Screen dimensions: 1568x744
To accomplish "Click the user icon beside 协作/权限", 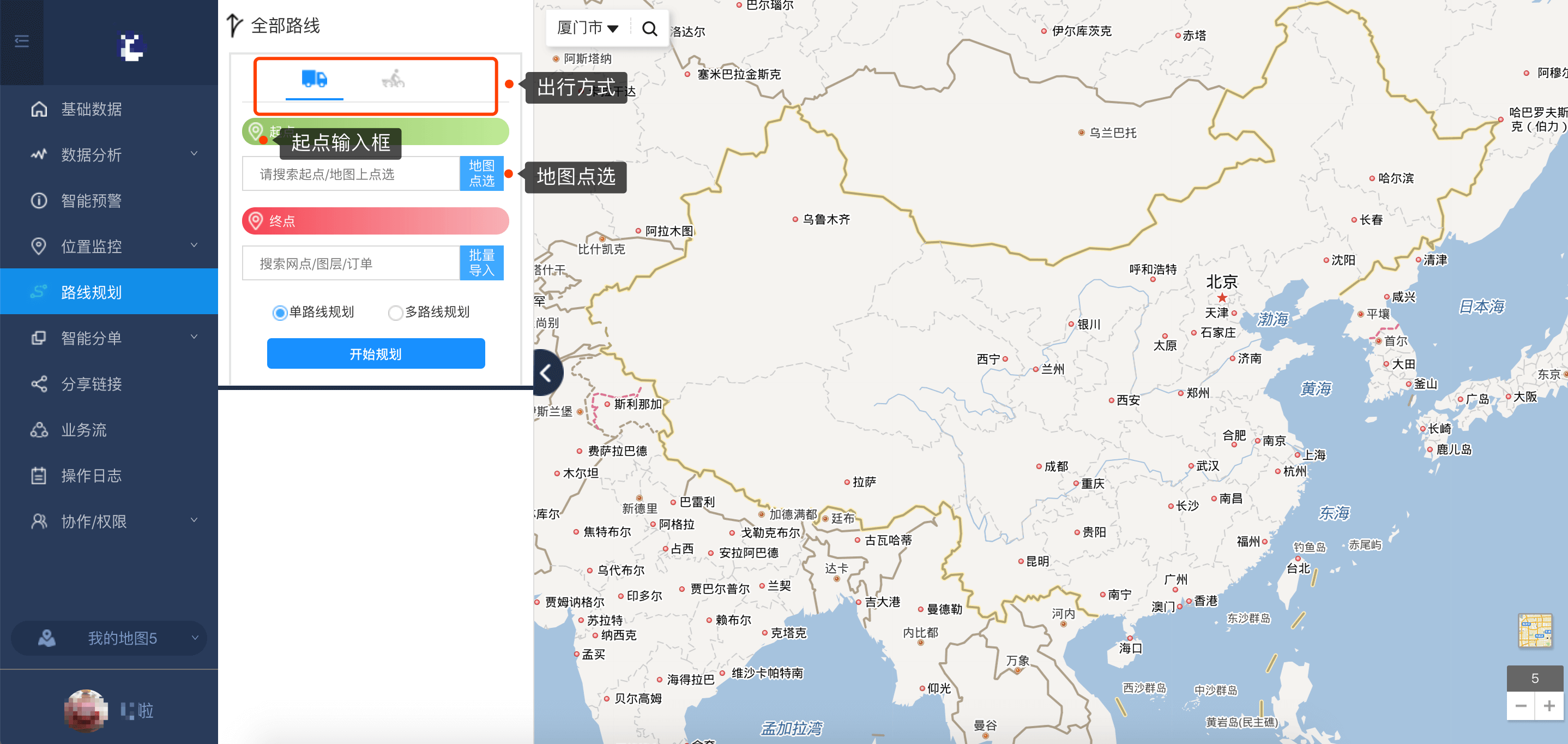I will 39,521.
